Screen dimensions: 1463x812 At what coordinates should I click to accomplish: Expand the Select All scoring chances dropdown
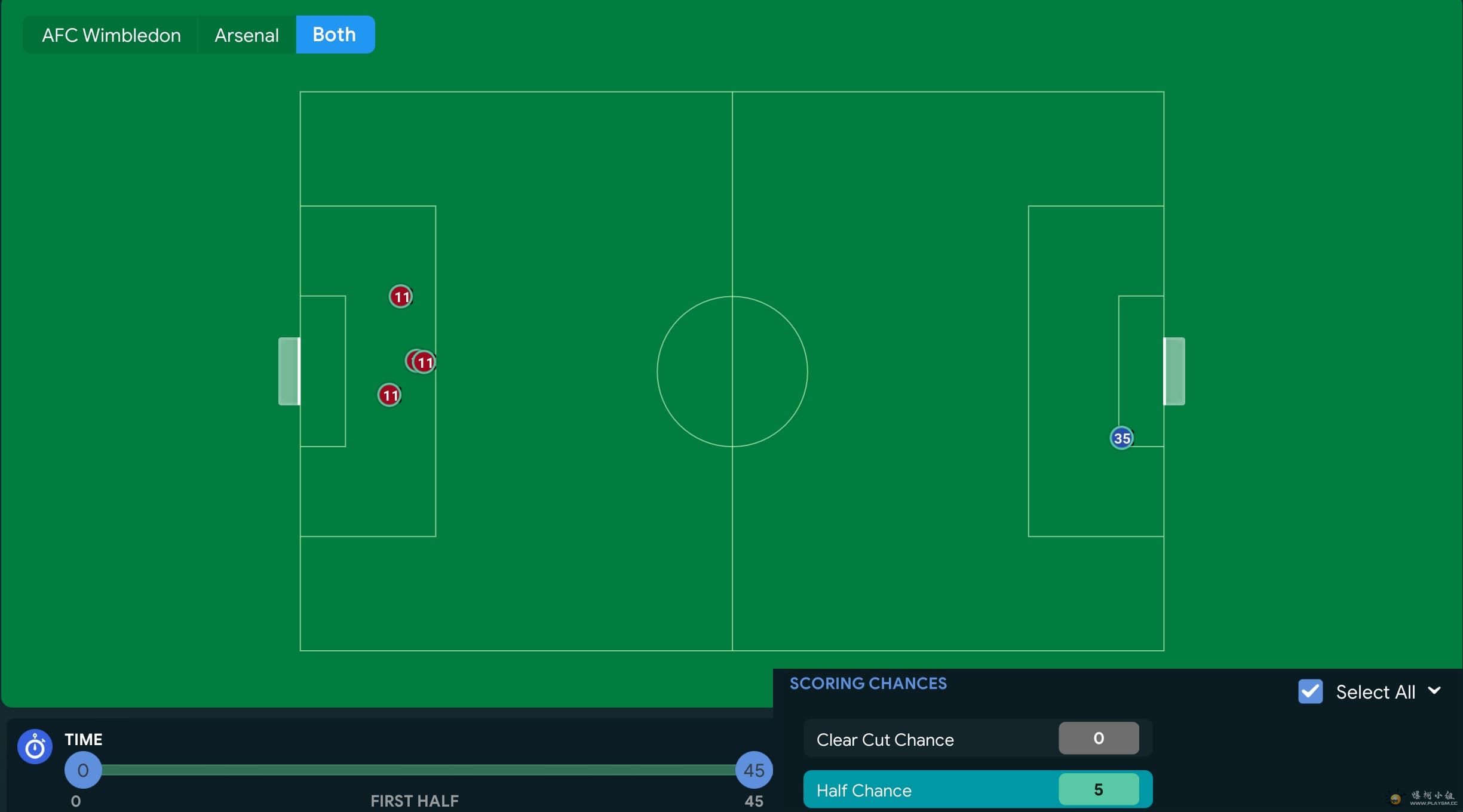(1439, 691)
